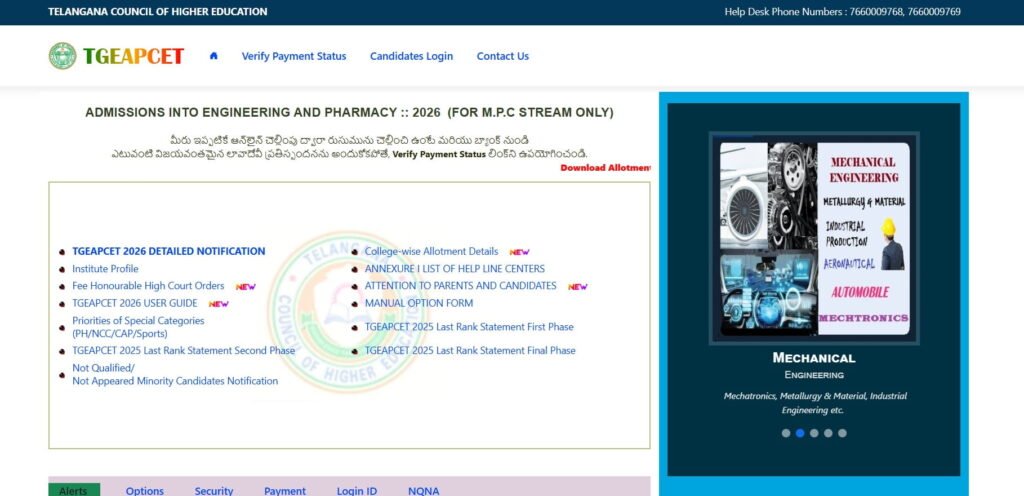The width and height of the screenshot is (1024, 496).
Task: Open Priorities of Special Categories link
Action: pos(138,327)
